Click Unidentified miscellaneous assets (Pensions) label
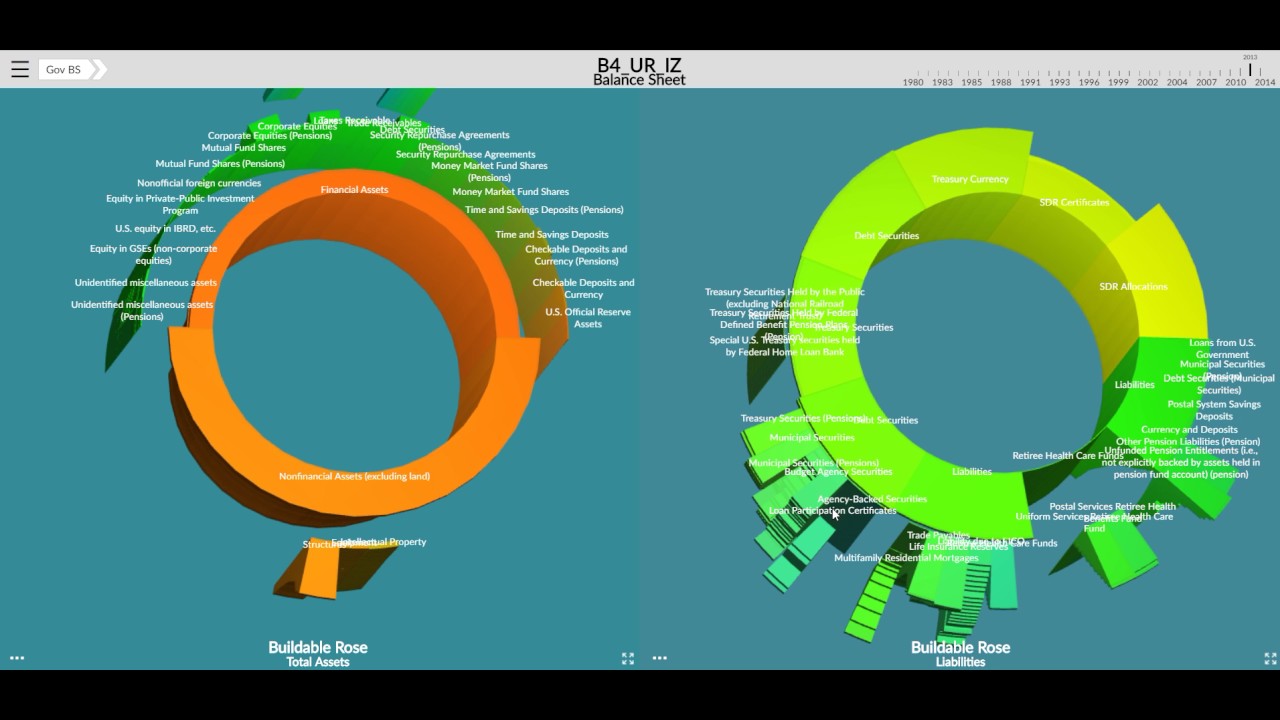 [x=142, y=310]
